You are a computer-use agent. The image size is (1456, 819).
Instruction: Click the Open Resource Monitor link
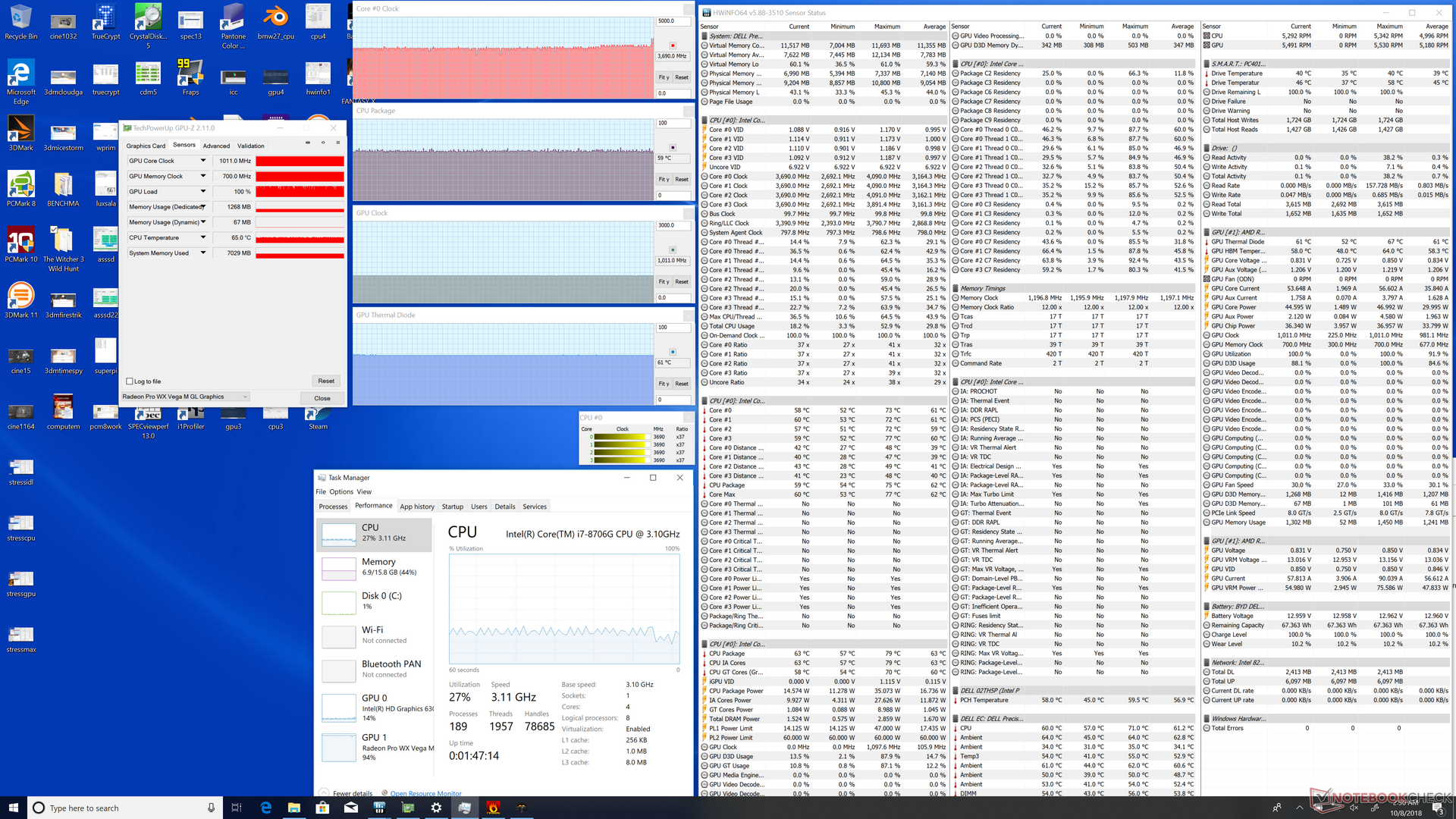[x=425, y=793]
